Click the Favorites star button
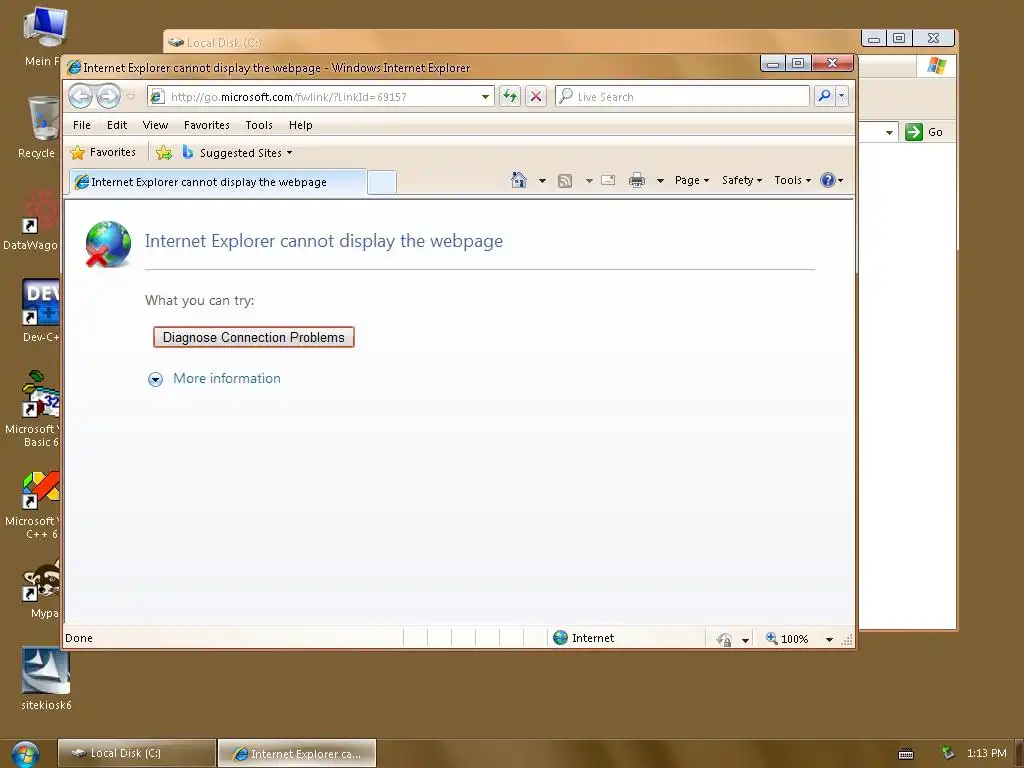 103,152
